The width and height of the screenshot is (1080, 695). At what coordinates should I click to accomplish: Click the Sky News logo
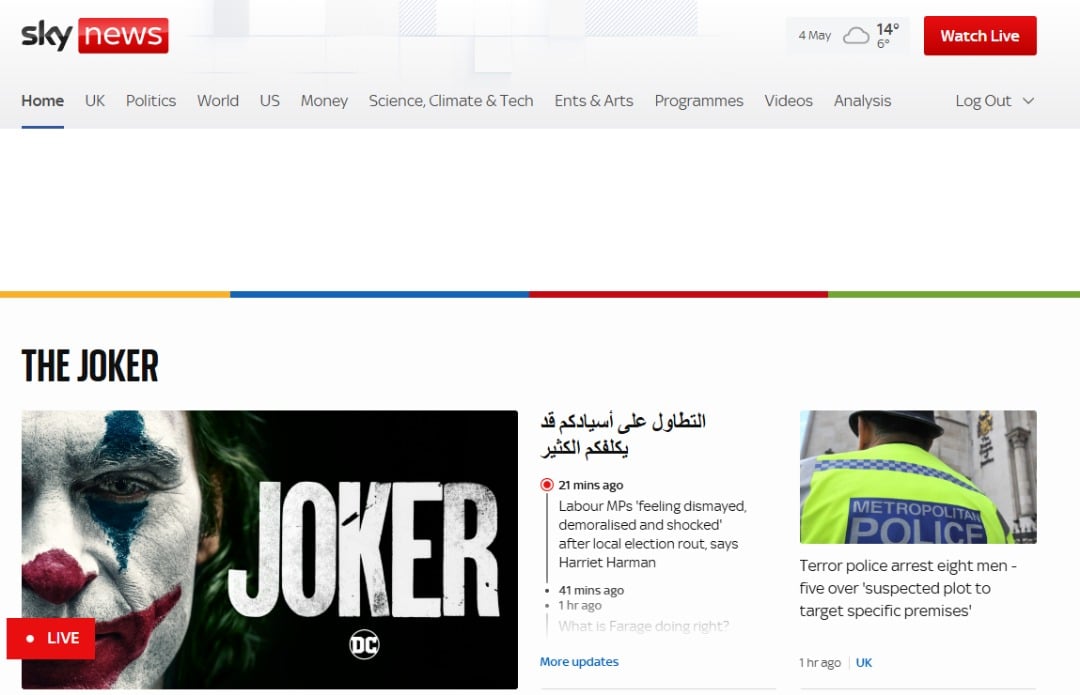click(94, 35)
